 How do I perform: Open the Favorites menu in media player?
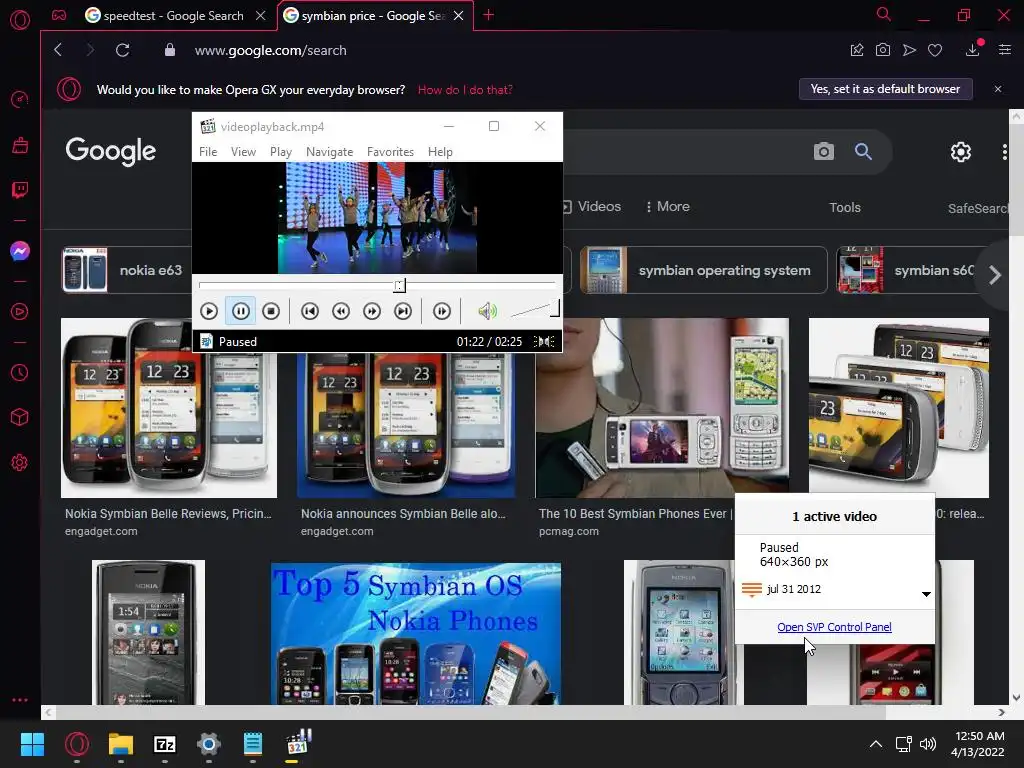coord(391,152)
